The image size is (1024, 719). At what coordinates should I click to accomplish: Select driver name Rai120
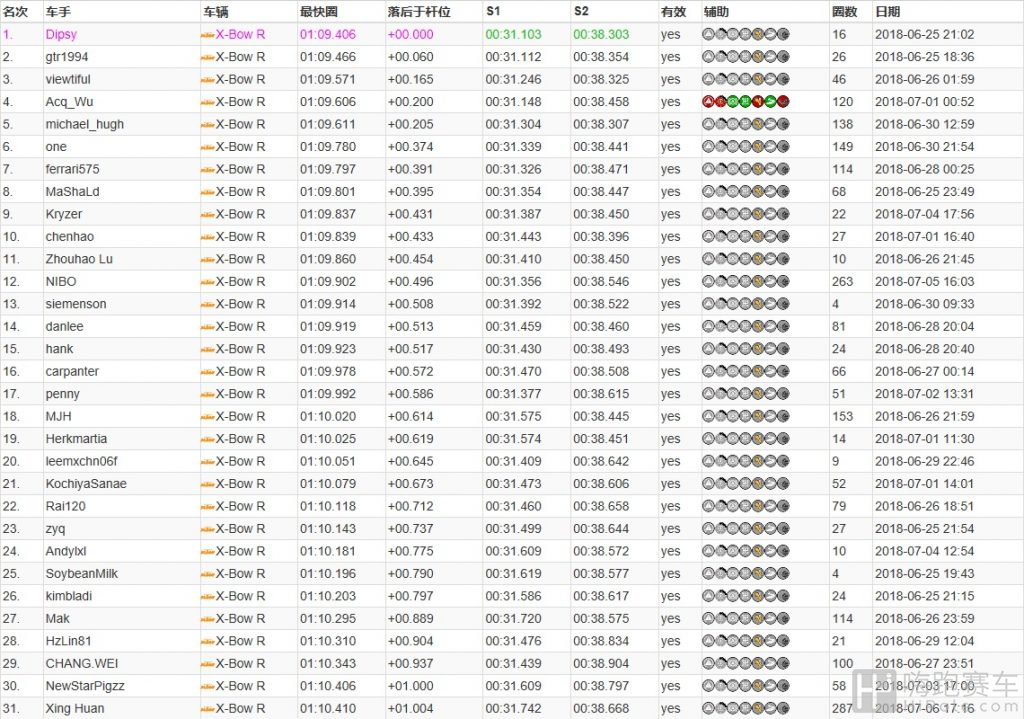point(65,506)
